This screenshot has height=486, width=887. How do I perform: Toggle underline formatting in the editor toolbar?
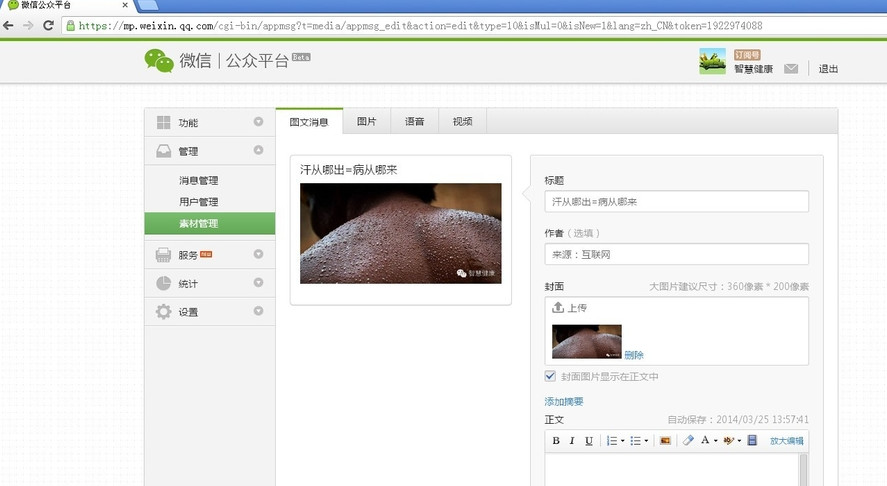589,440
